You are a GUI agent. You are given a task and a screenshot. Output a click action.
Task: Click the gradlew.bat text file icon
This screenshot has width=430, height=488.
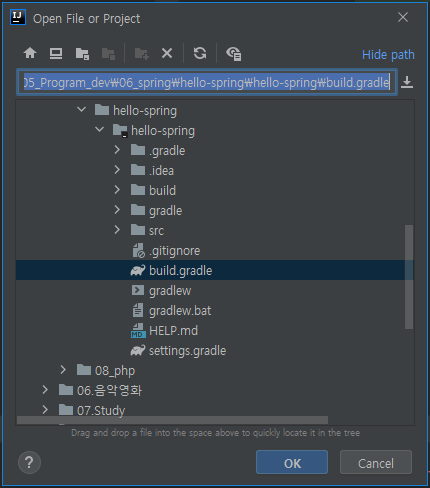coord(138,310)
